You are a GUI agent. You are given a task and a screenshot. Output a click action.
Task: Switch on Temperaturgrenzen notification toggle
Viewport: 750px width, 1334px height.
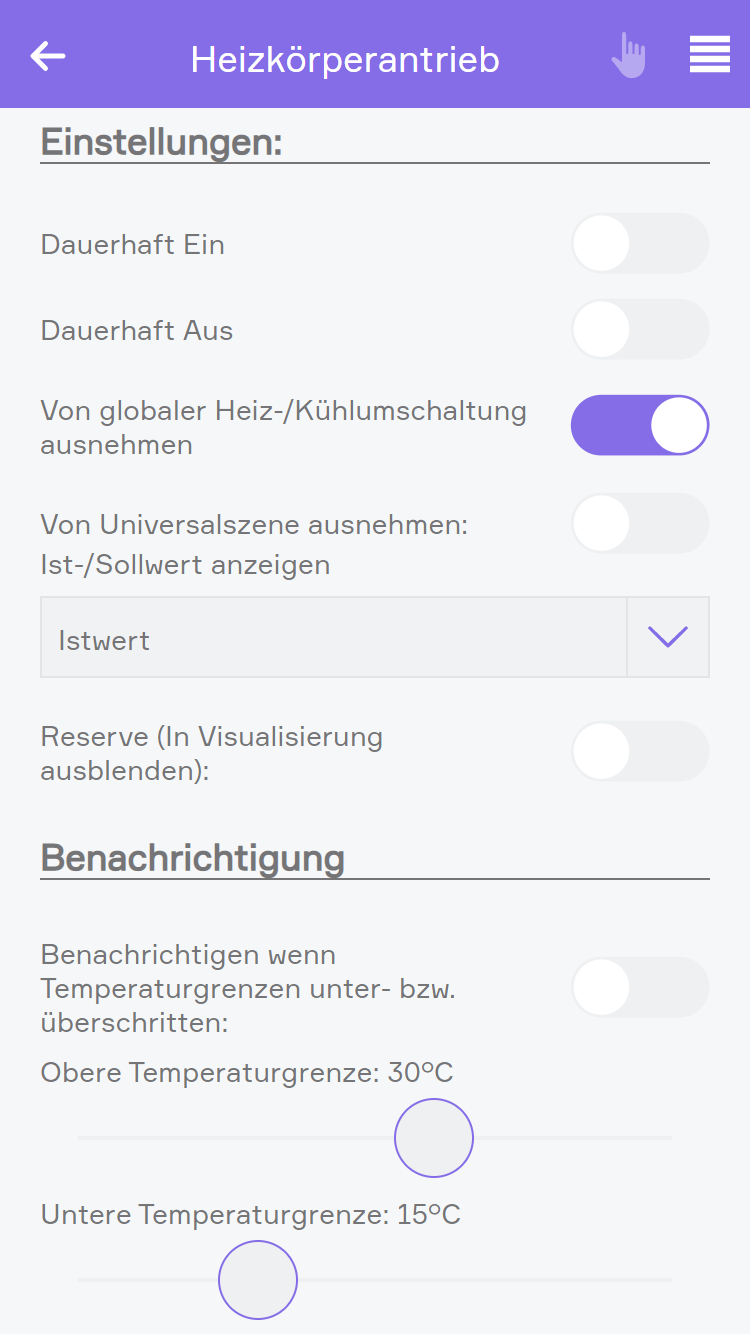click(639, 987)
